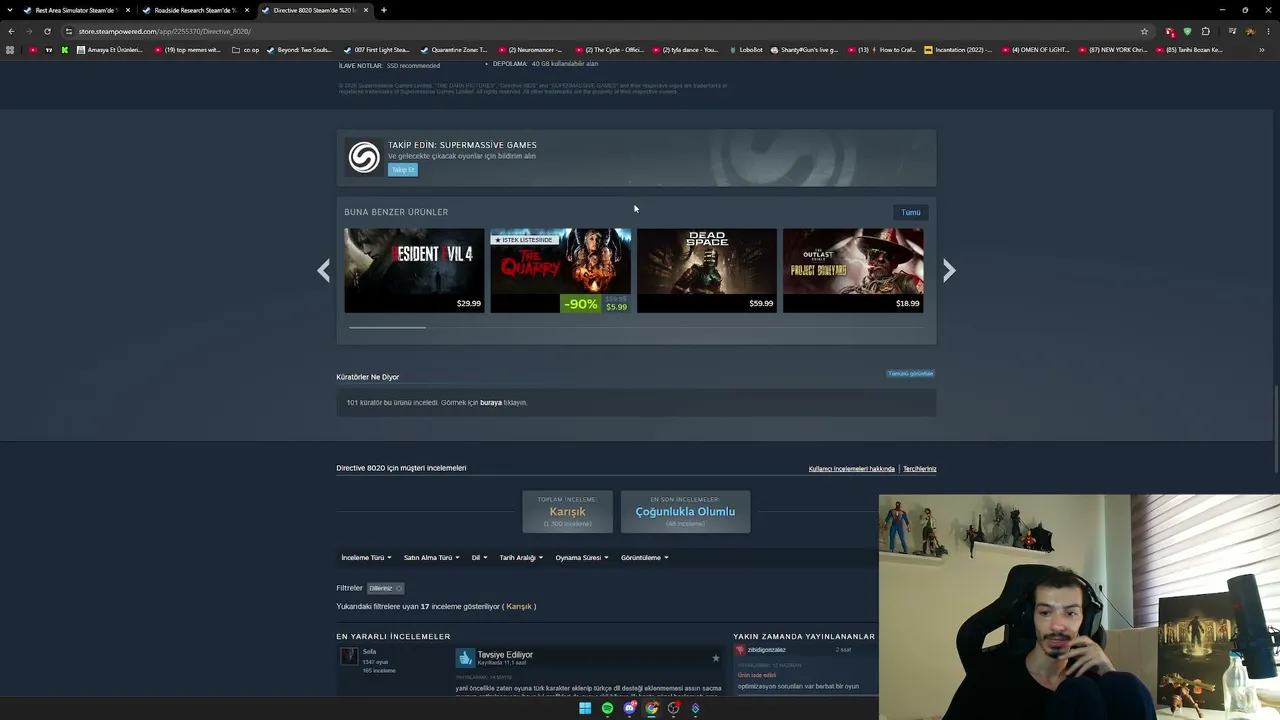Open the Dead Space game card

707,270
